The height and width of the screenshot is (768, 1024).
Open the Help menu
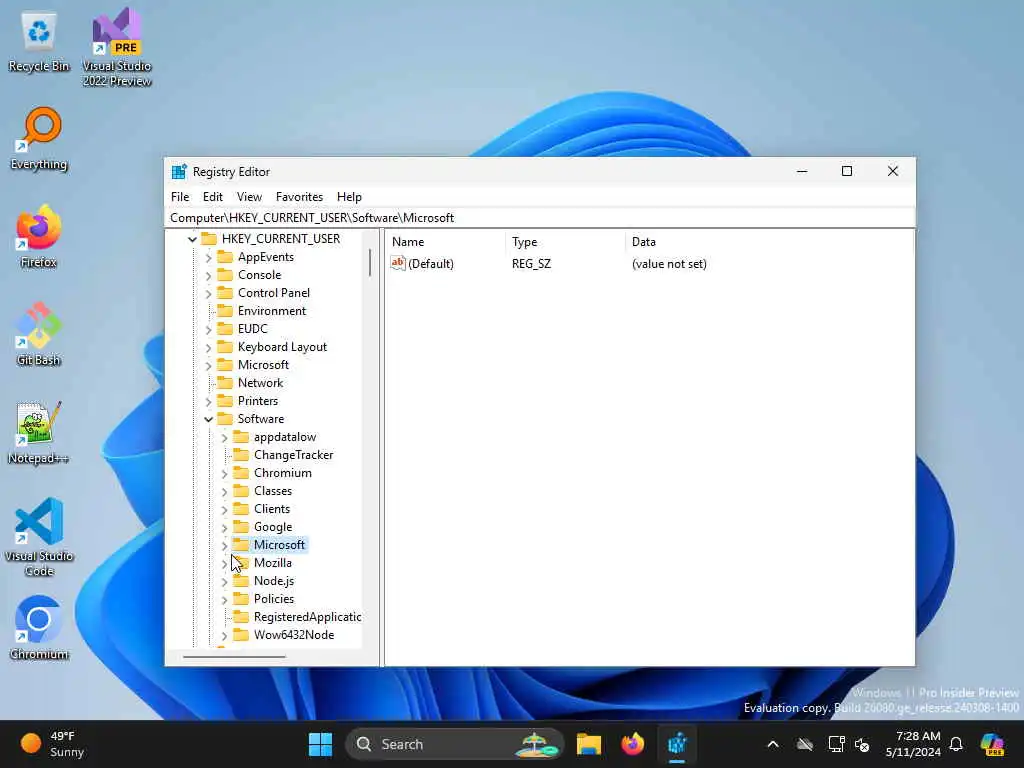pos(349,197)
